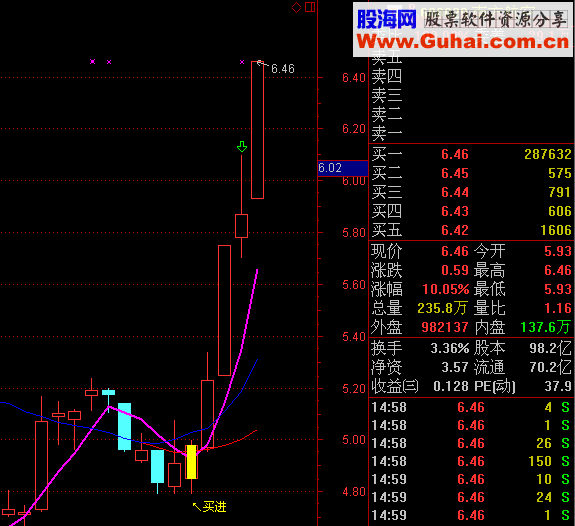
Task: Click the 现价 current price value
Action: (455, 251)
